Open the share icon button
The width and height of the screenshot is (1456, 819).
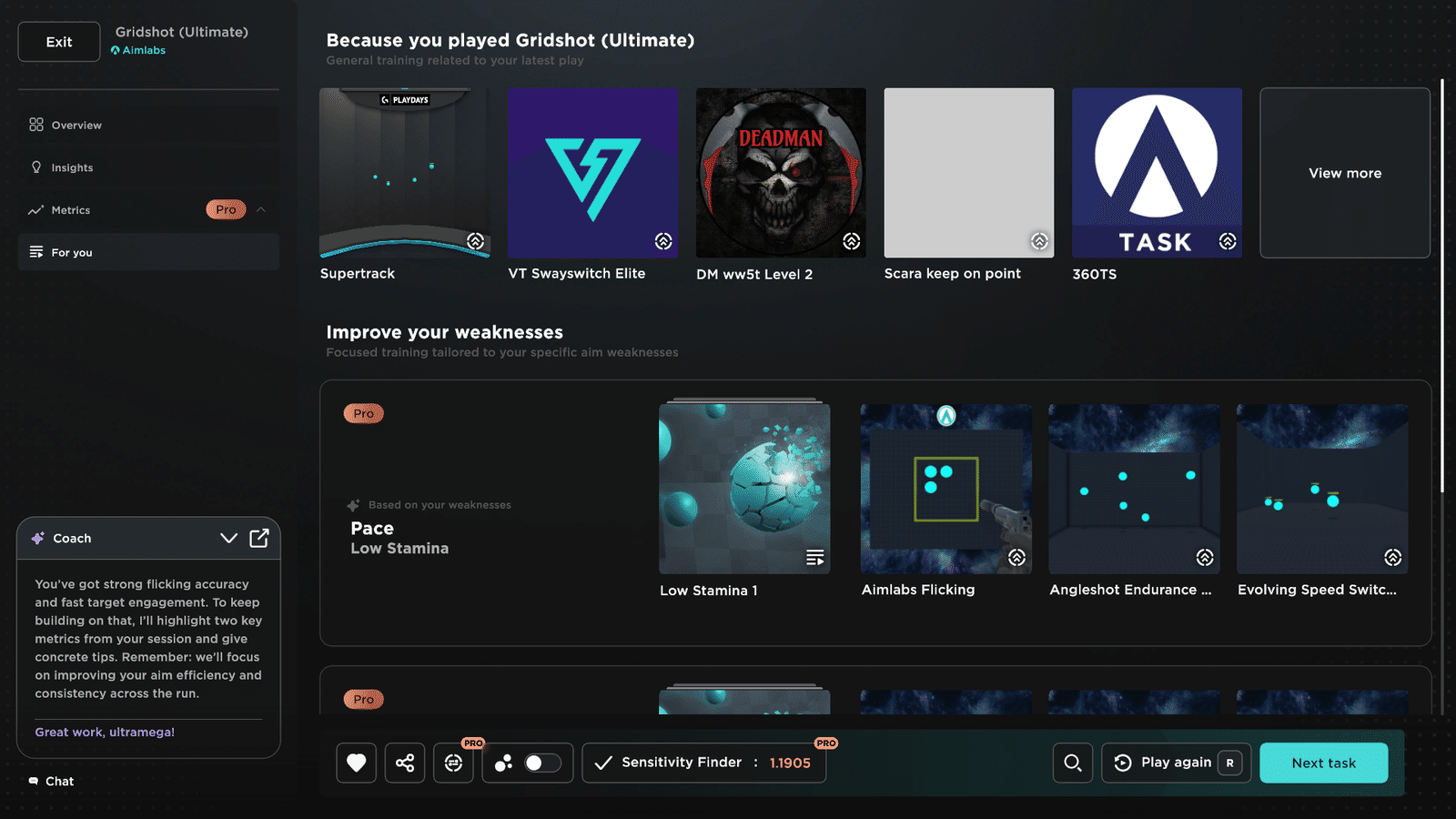pos(405,763)
